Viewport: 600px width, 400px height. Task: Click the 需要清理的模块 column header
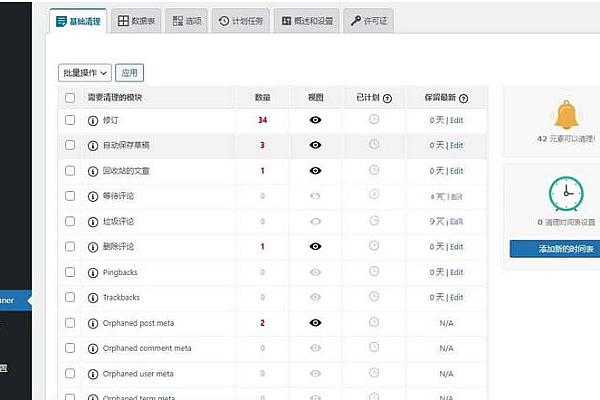coord(115,98)
